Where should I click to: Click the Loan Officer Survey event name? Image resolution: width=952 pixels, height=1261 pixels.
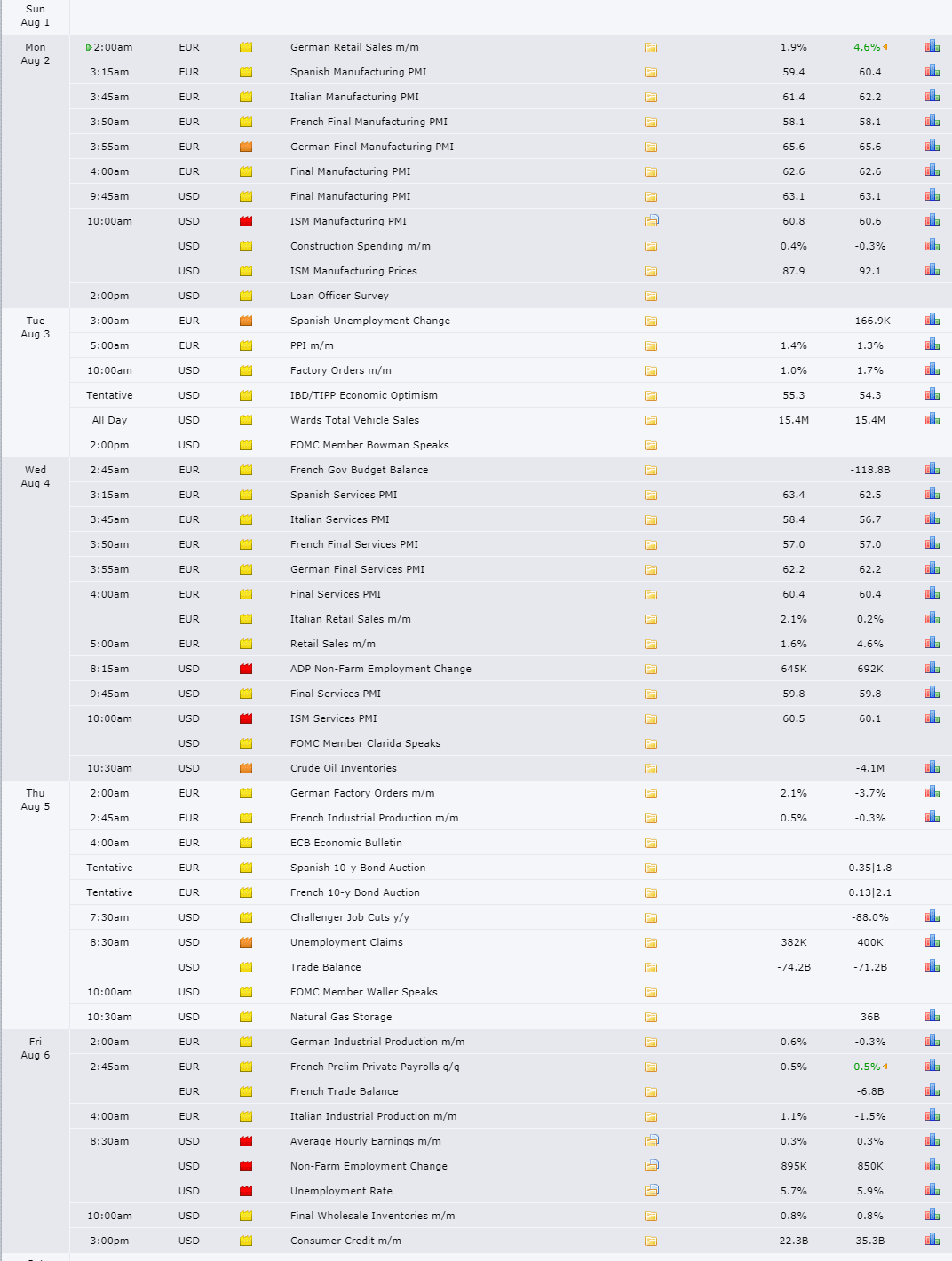339,296
